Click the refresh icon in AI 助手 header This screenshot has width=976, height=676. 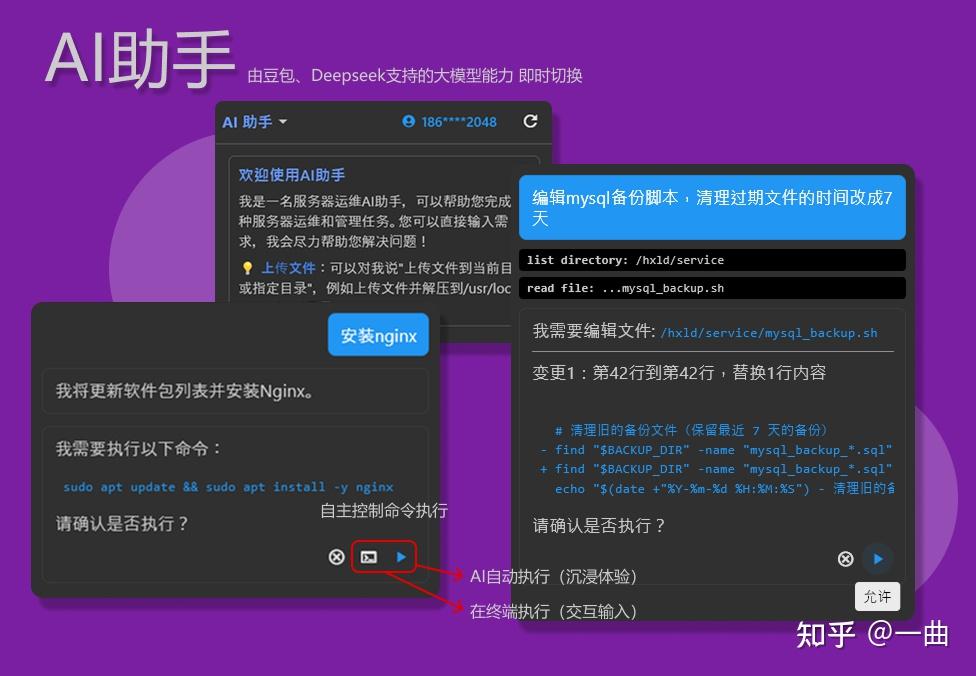tap(530, 121)
